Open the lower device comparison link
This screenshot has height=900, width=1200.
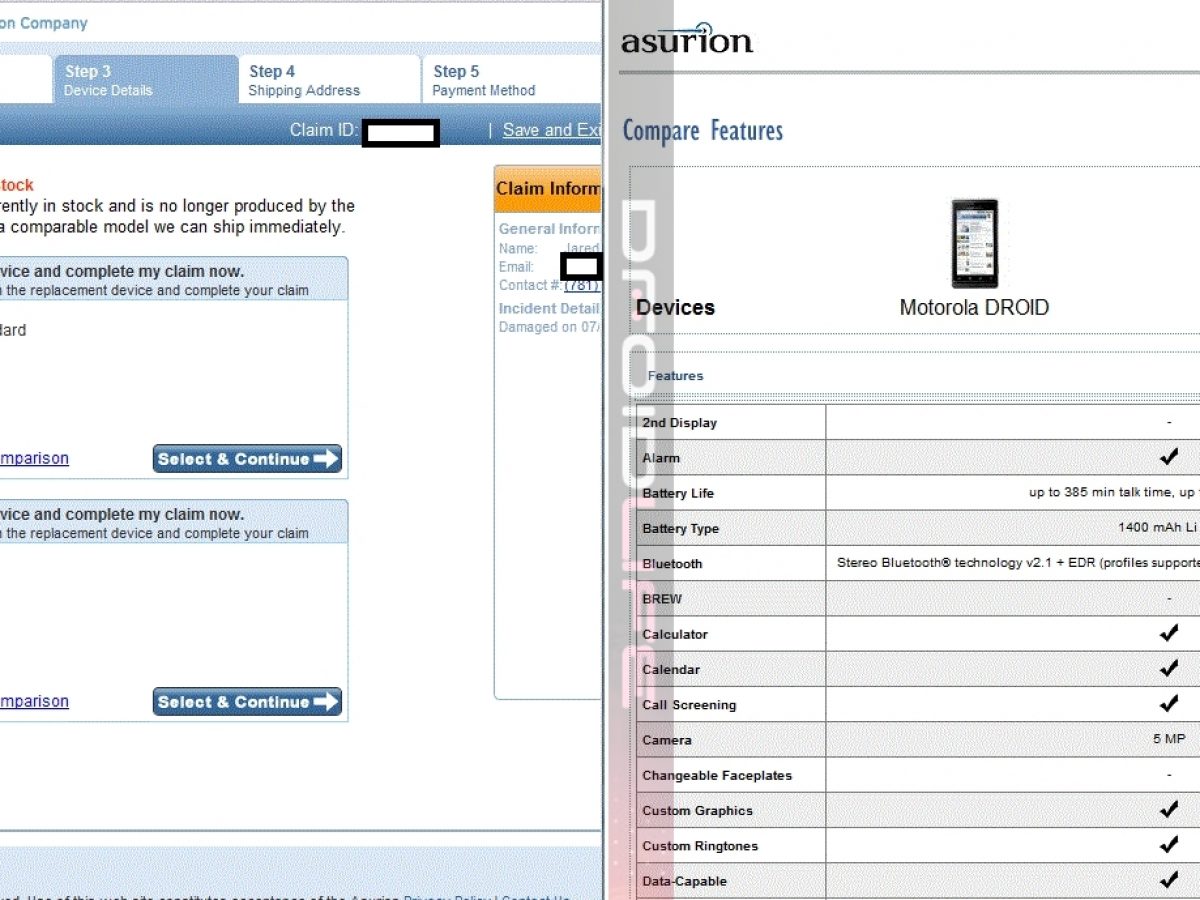[34, 701]
